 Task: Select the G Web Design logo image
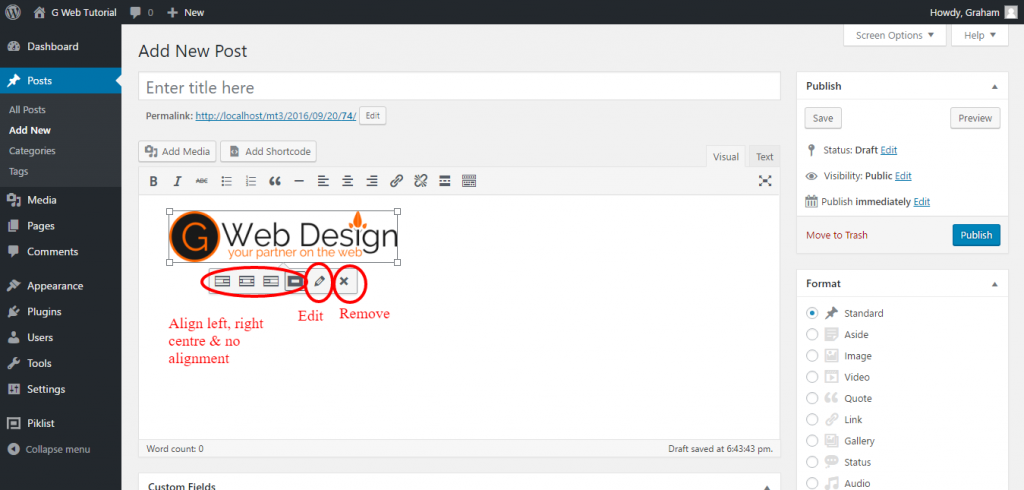[283, 237]
